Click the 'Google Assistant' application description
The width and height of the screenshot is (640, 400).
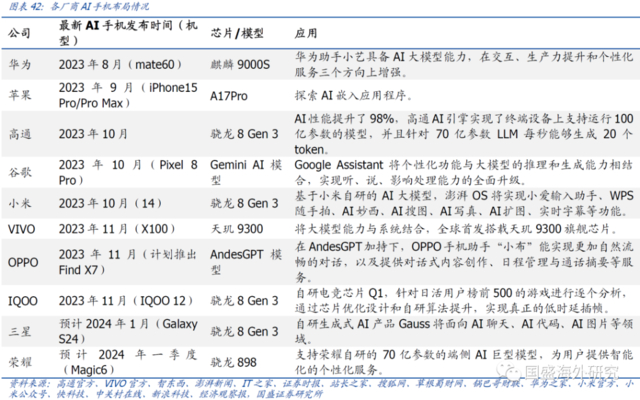tap(464, 172)
